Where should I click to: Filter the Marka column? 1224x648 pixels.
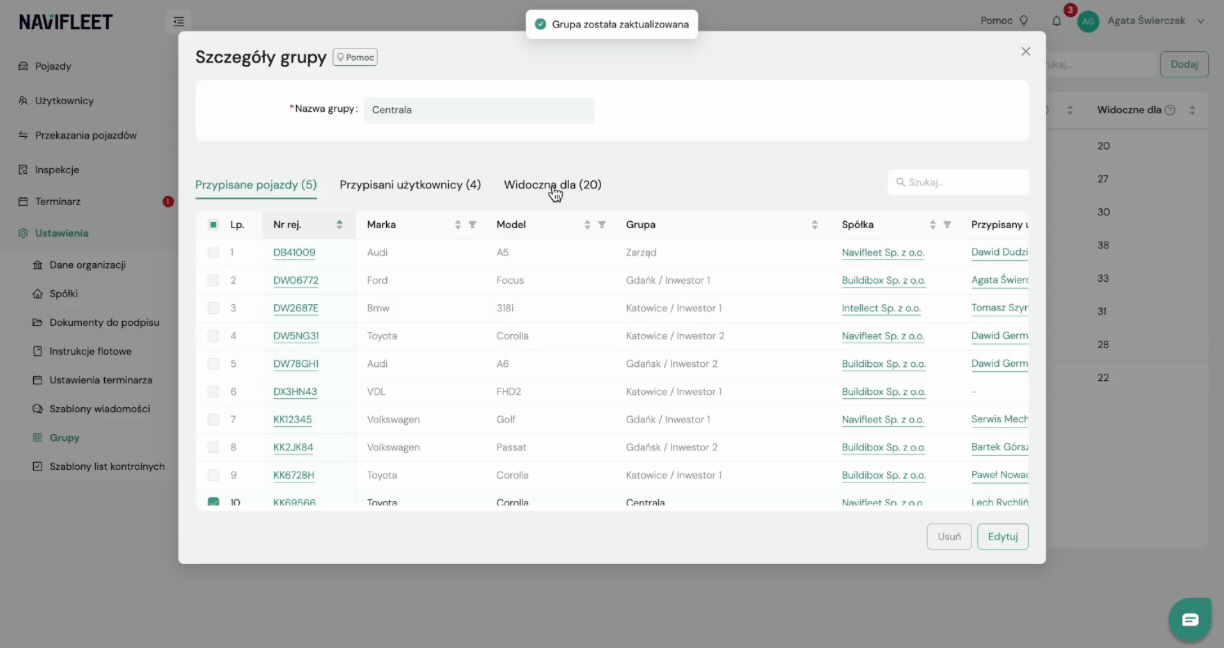point(472,225)
